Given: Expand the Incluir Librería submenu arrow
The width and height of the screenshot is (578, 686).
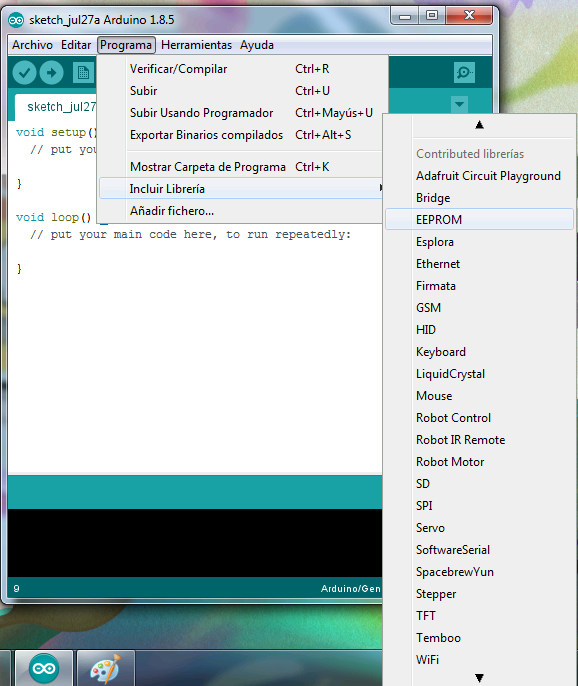Looking at the screenshot, I should point(381,188).
